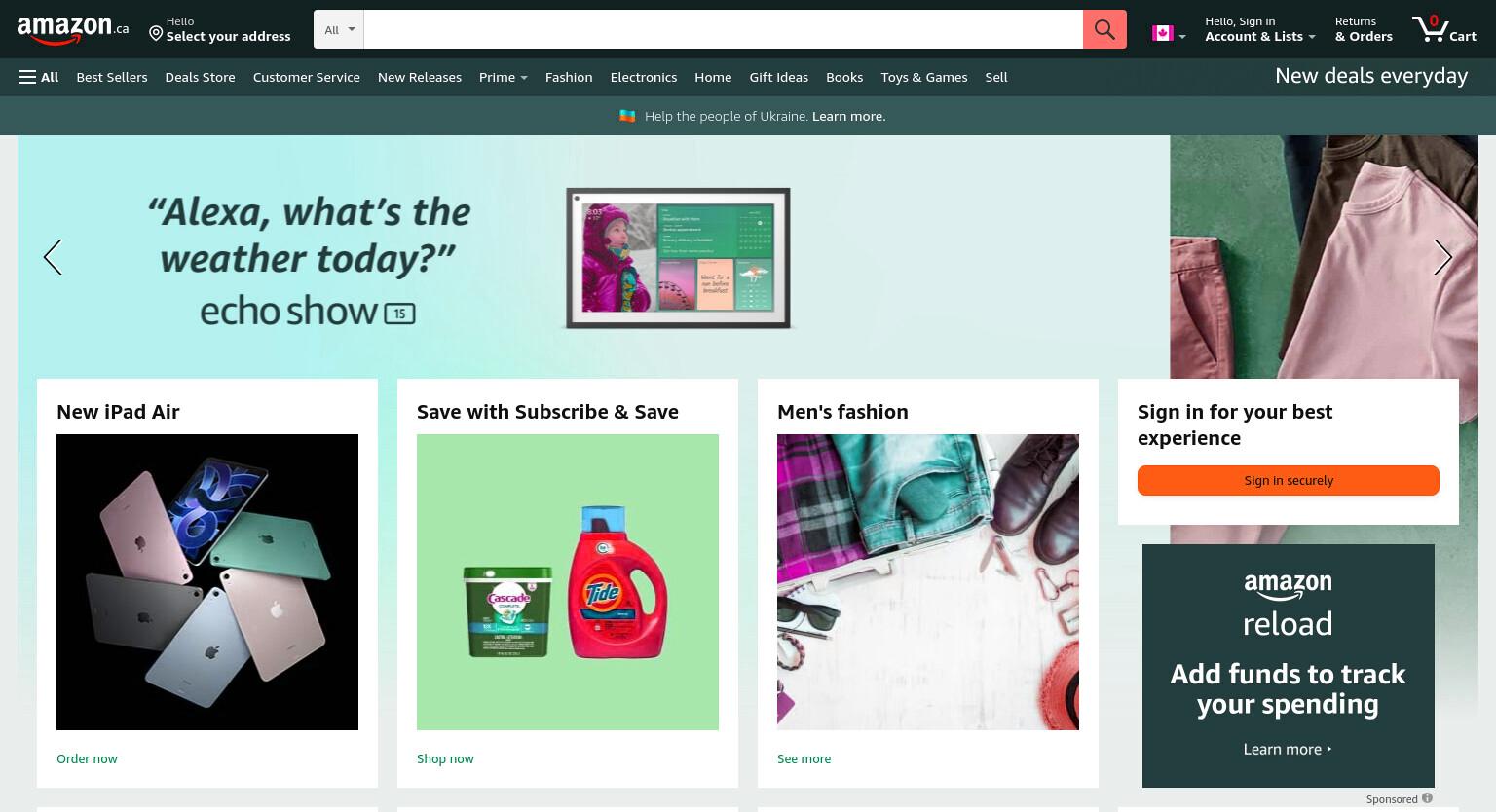Click the Canadian flag icon
The image size is (1496, 812).
1162,33
